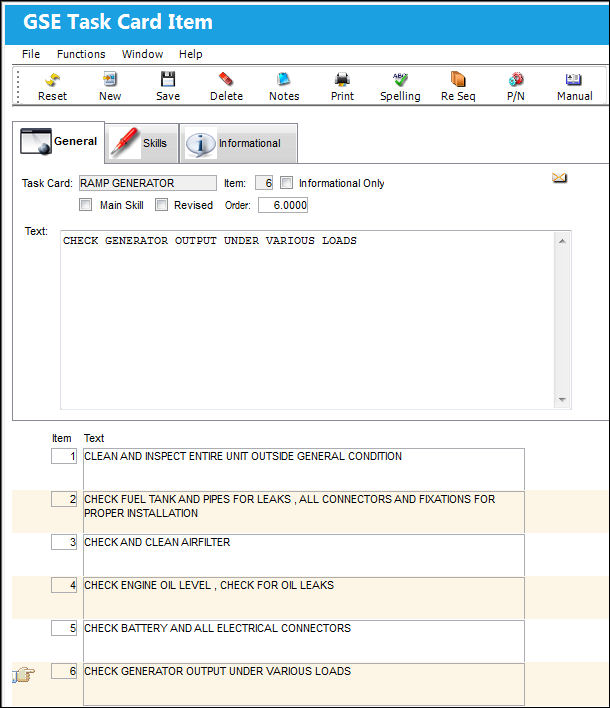
Task: Click item number 5 cell
Action: coord(64,628)
